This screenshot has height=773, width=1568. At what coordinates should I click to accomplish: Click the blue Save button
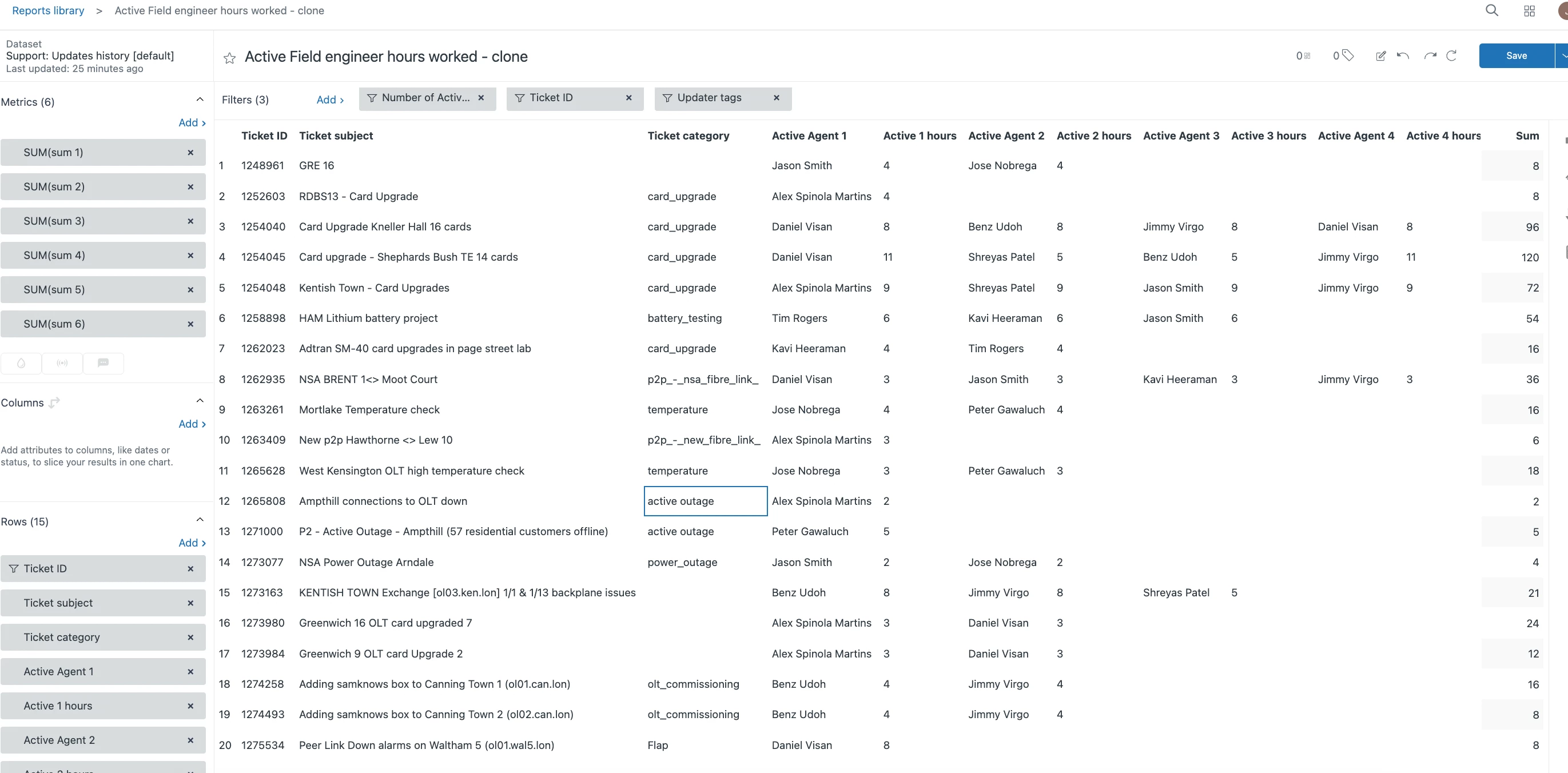click(x=1515, y=55)
